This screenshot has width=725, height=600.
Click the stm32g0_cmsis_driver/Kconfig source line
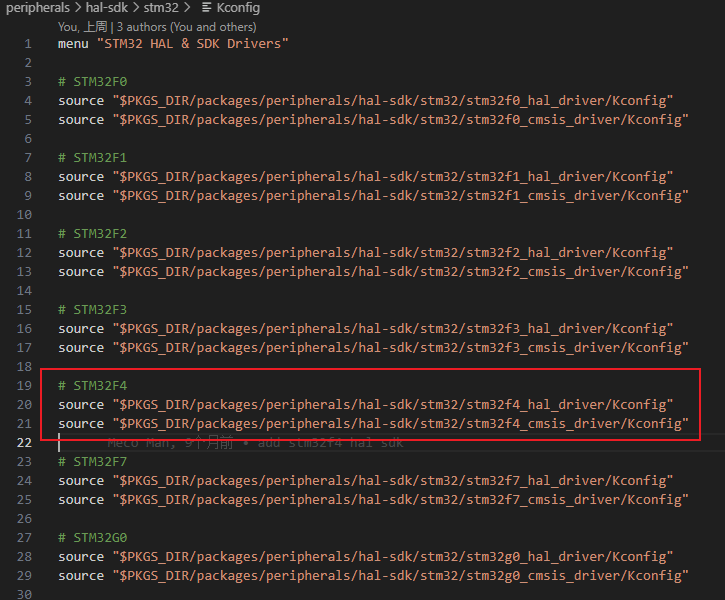click(x=373, y=576)
